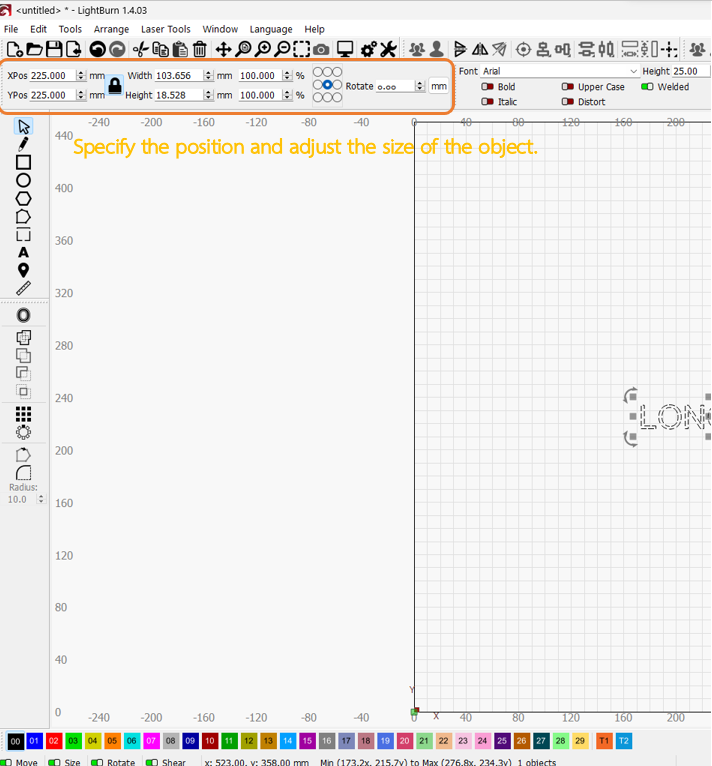712x766 pixels.
Task: Turn off the Welded switch
Action: point(647,86)
